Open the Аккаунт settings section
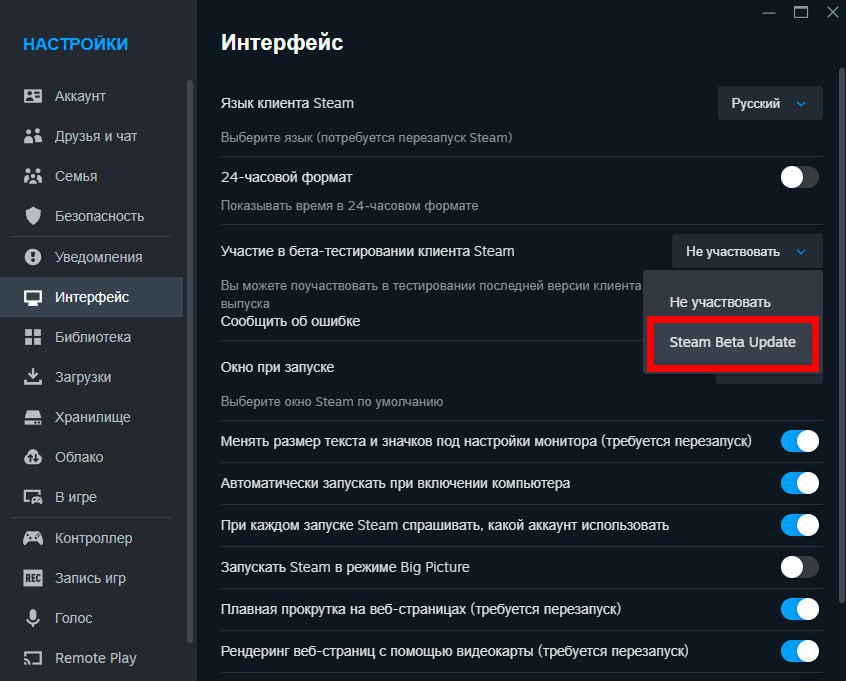 pos(92,96)
